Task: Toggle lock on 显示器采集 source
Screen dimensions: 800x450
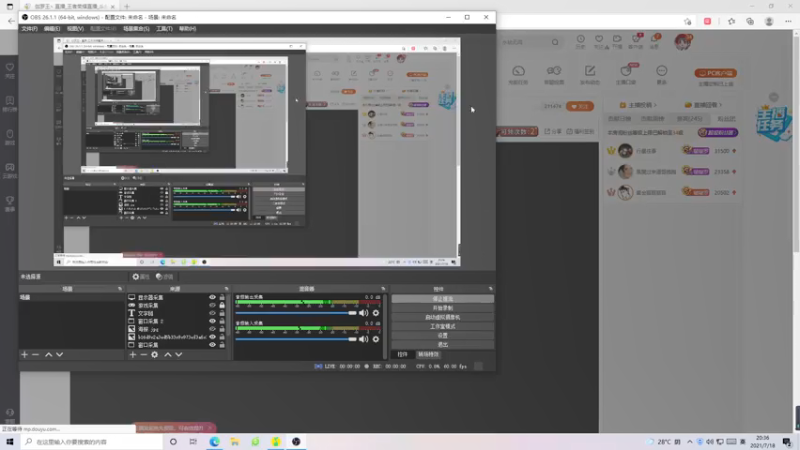Action: point(222,297)
